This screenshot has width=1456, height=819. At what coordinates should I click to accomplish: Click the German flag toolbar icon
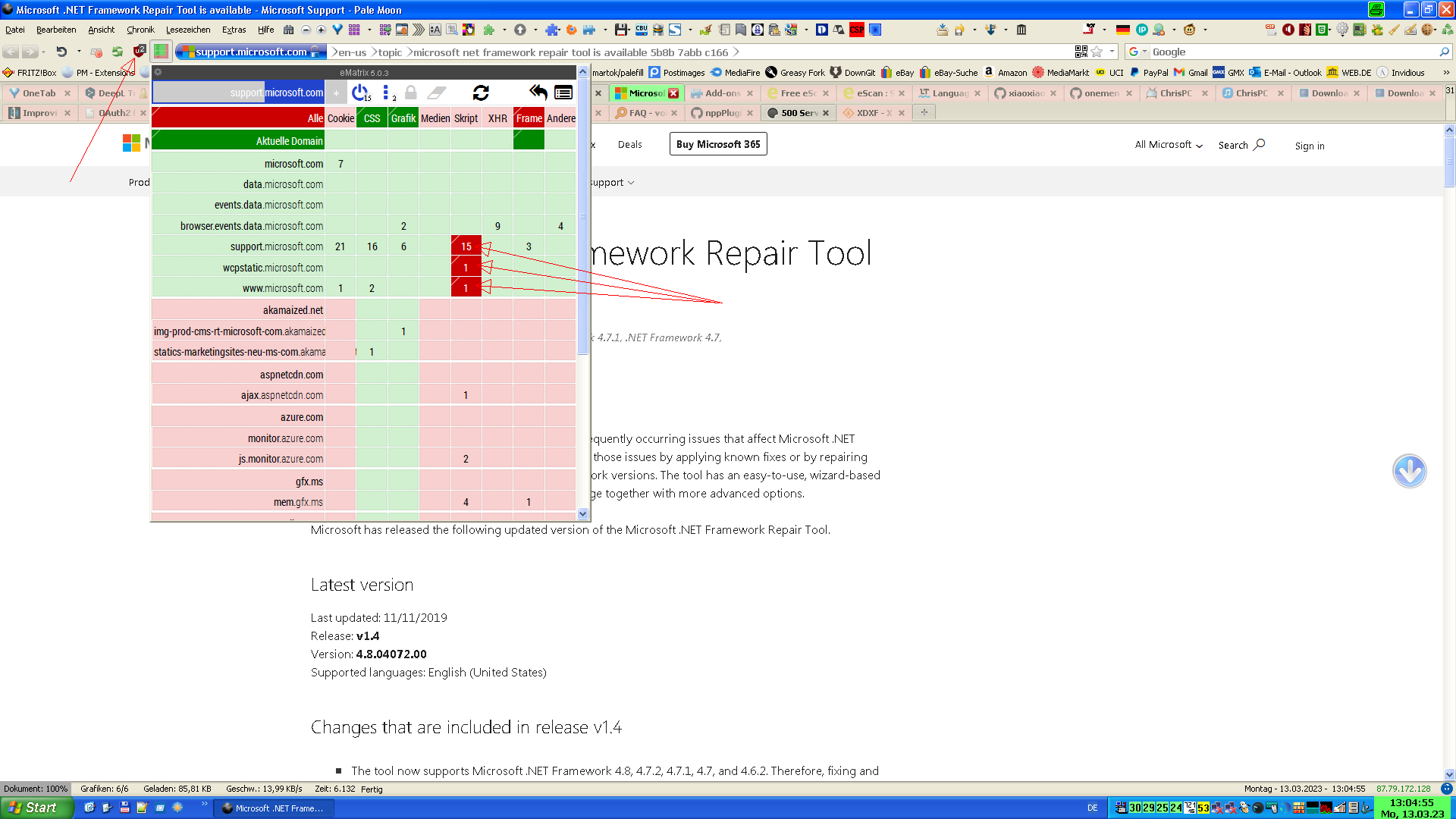point(1123,30)
